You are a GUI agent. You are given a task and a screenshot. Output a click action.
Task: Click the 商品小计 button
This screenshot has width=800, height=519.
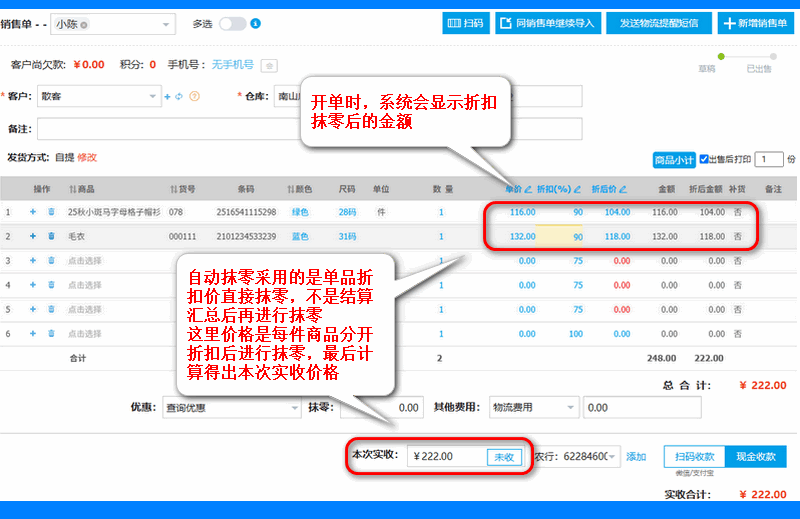(x=673, y=160)
